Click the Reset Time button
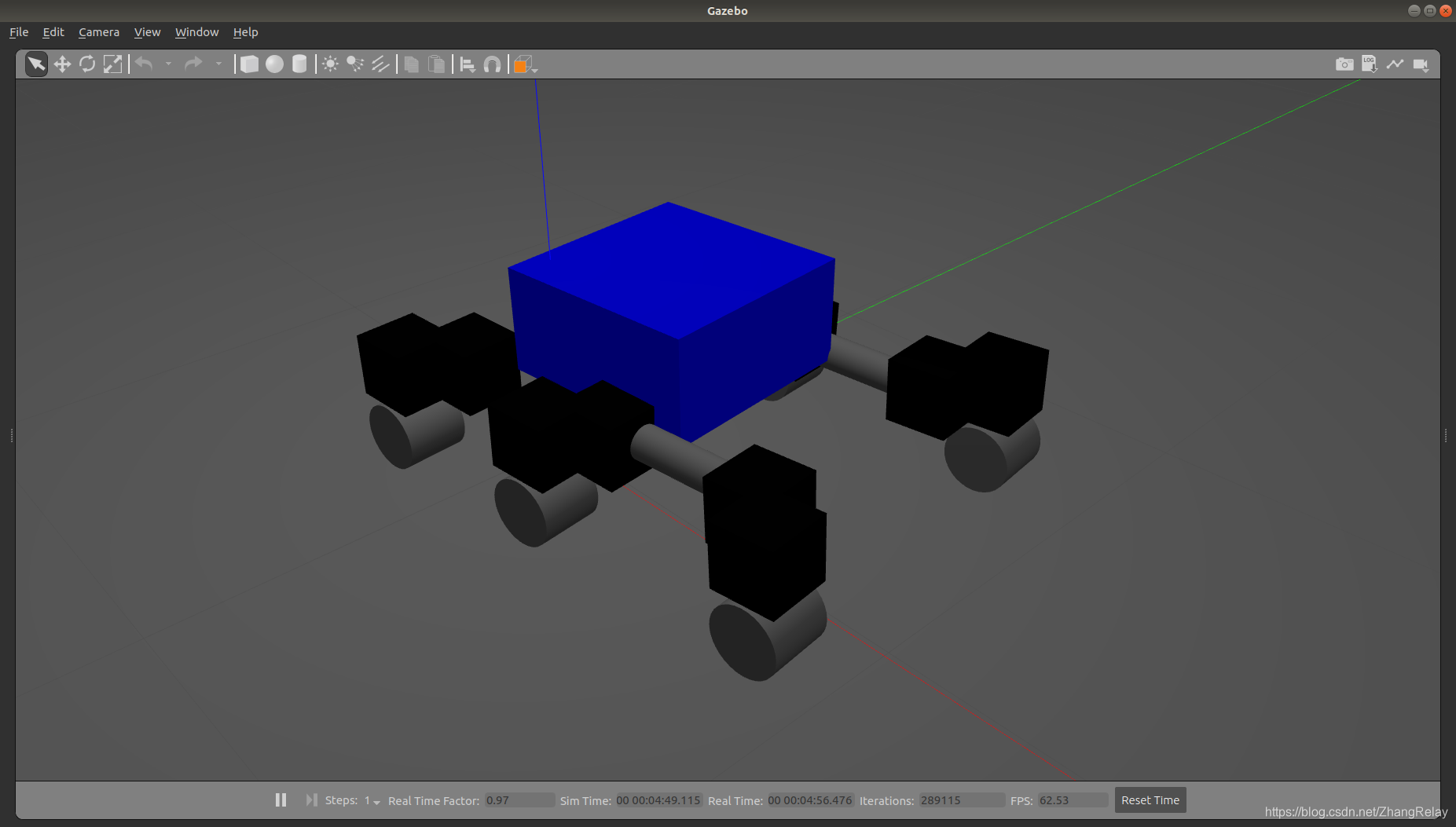The width and height of the screenshot is (1456, 827). point(1150,800)
